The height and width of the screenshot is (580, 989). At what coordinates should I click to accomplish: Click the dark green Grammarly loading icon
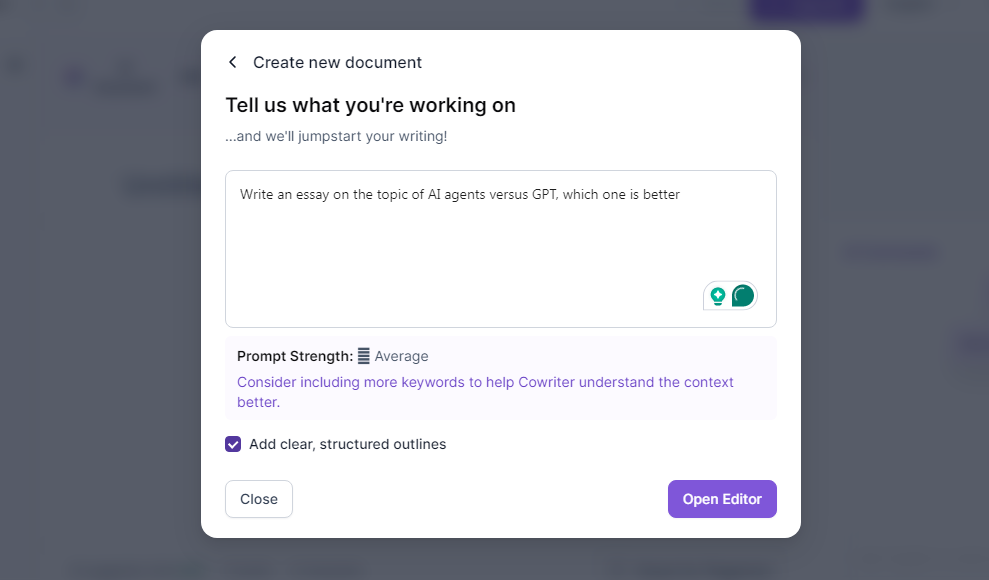tap(743, 296)
